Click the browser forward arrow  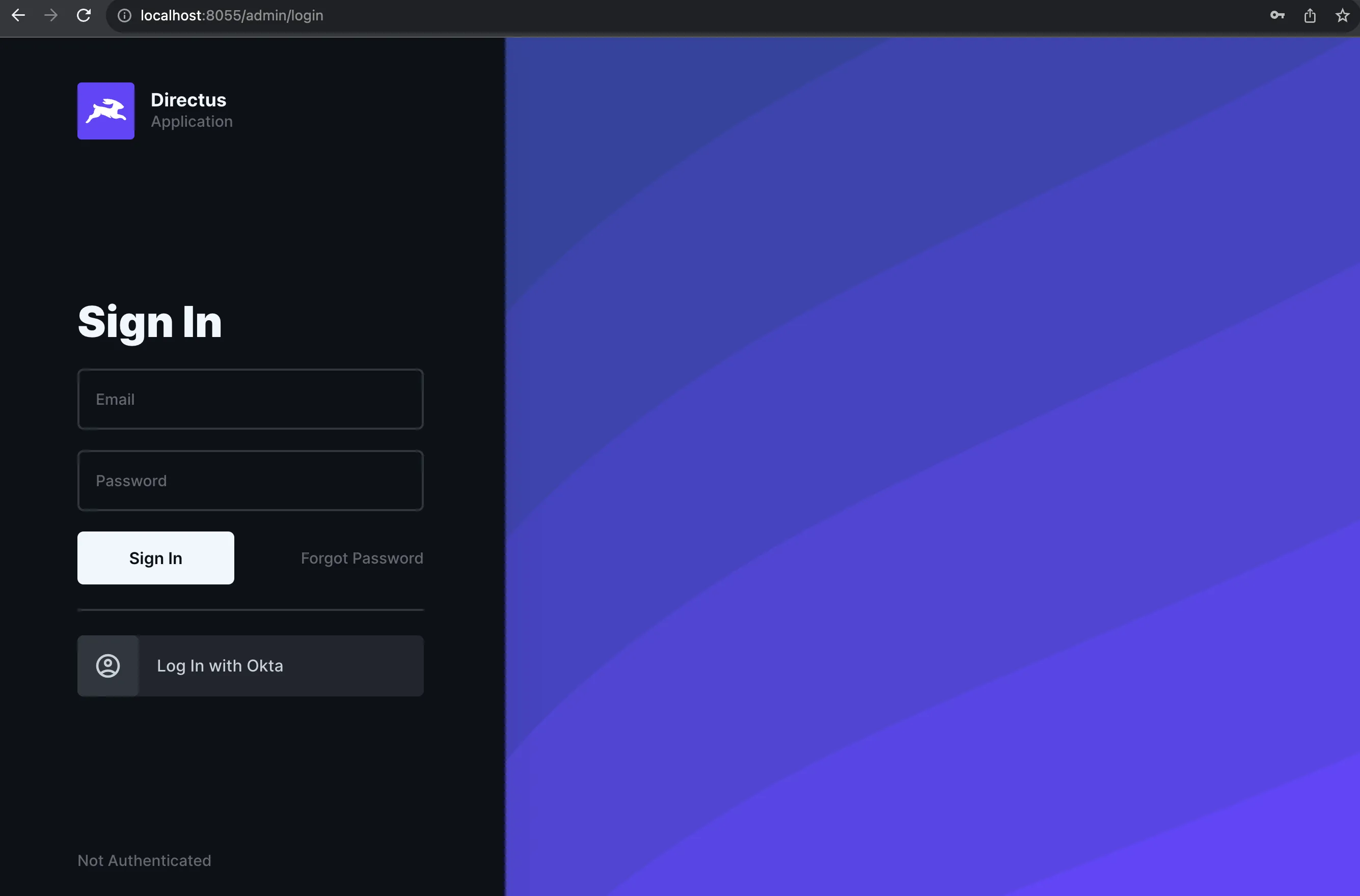point(51,15)
